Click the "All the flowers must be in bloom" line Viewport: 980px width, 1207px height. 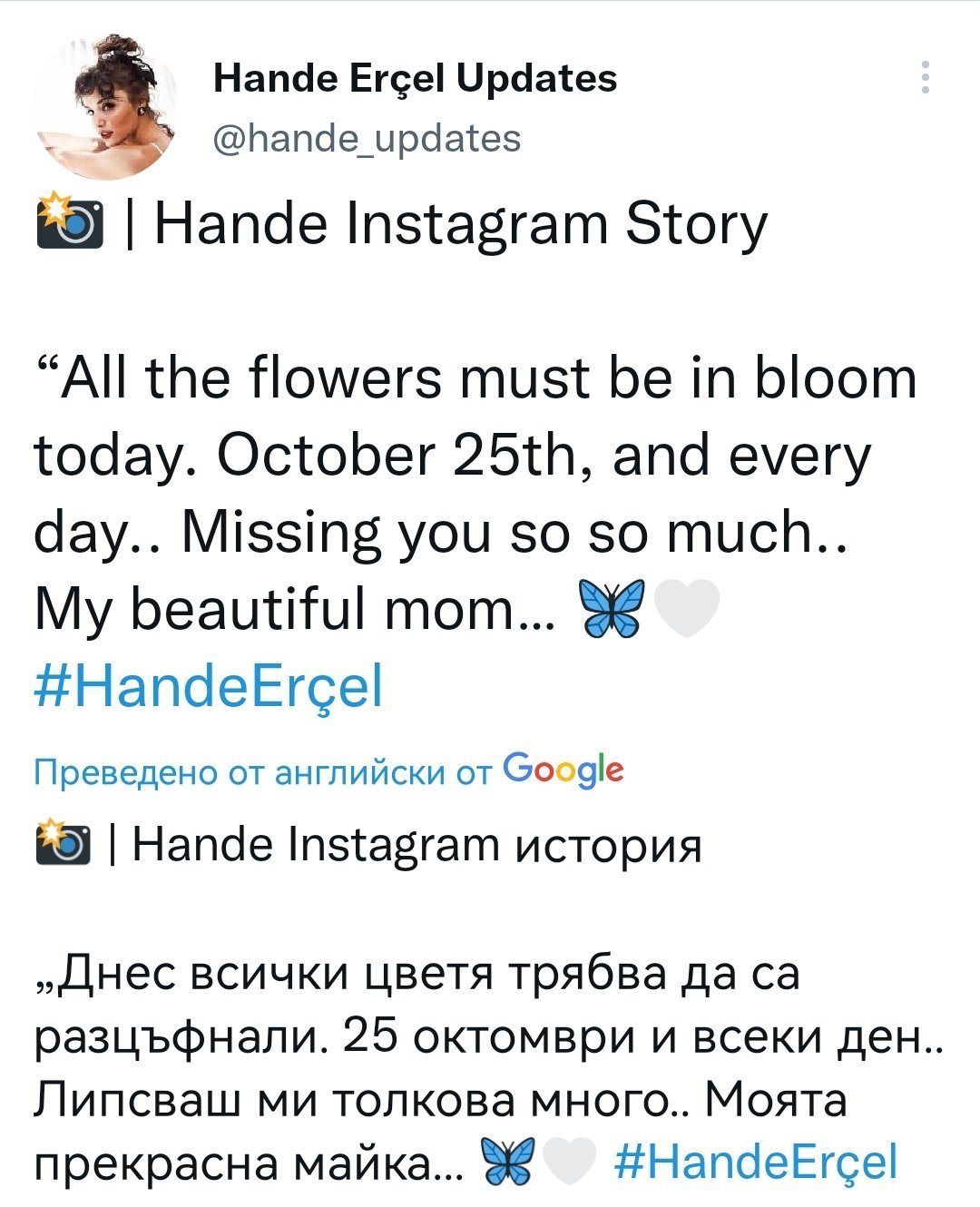tap(477, 378)
